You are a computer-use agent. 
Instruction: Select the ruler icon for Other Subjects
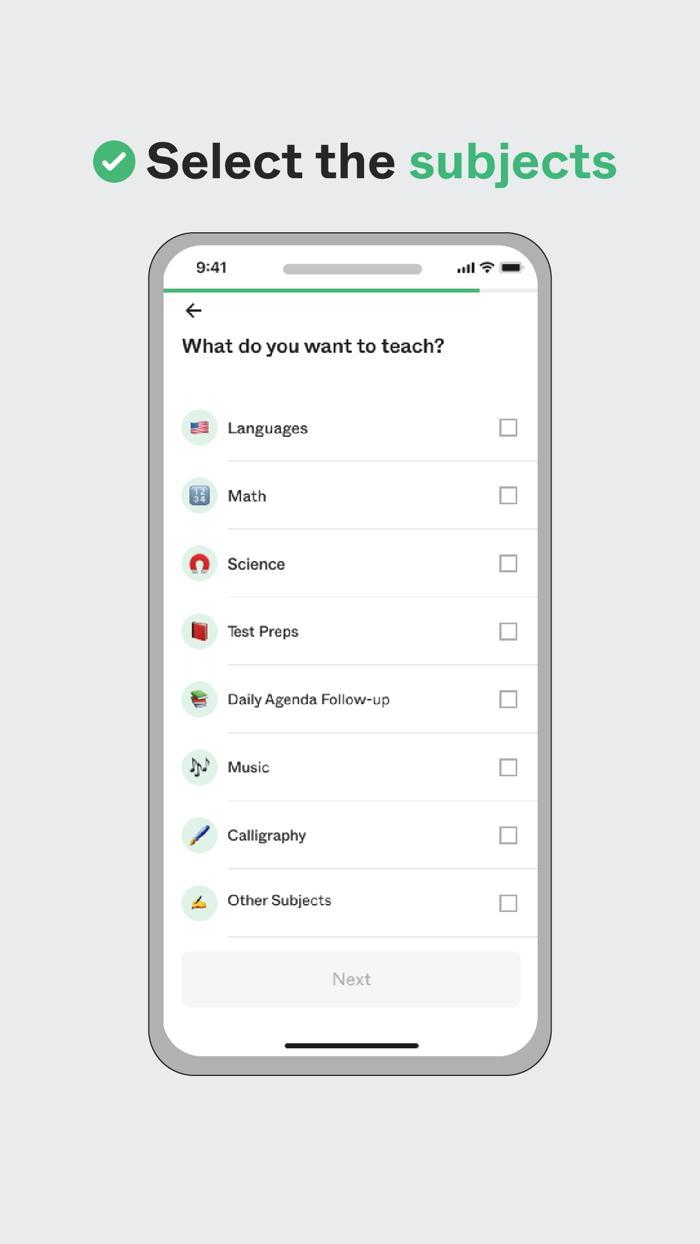pyautogui.click(x=199, y=902)
